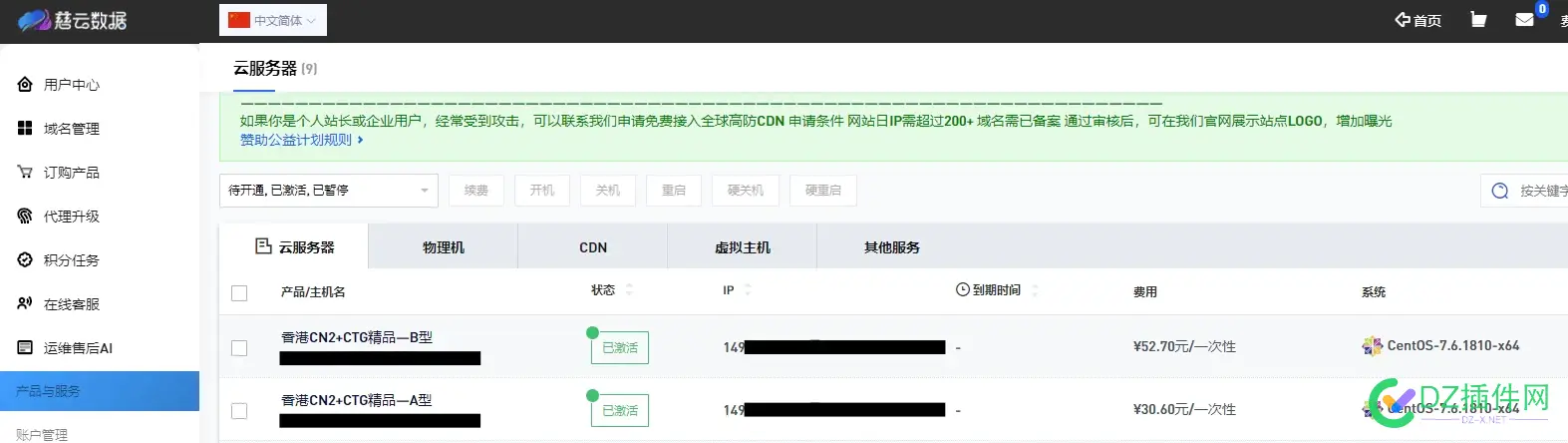This screenshot has width=1568, height=443.
Task: Open the messages envelope icon
Action: coord(1524,19)
